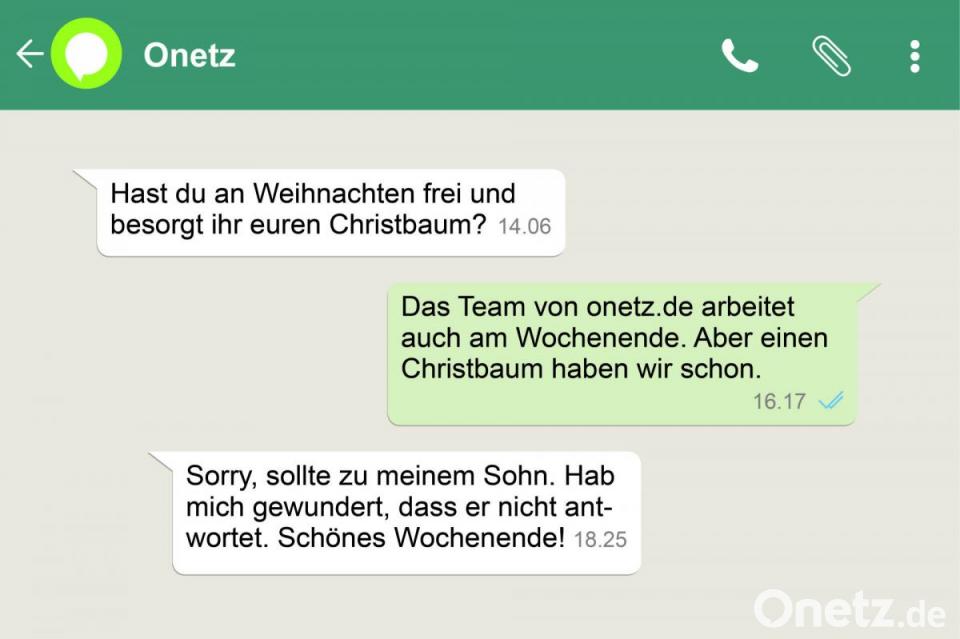Open the three-dot overflow menu
Viewport: 960px width, 639px height.
point(915,56)
